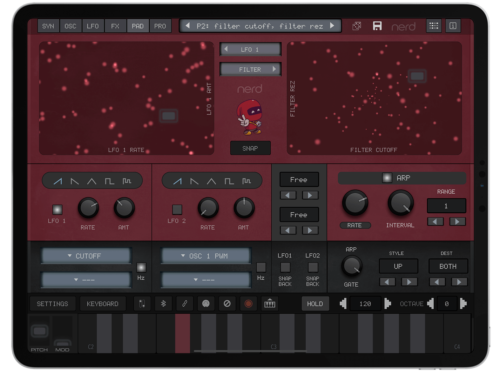The image size is (500, 373).
Task: Click the LFO 2 AMT knob
Action: [x=244, y=208]
